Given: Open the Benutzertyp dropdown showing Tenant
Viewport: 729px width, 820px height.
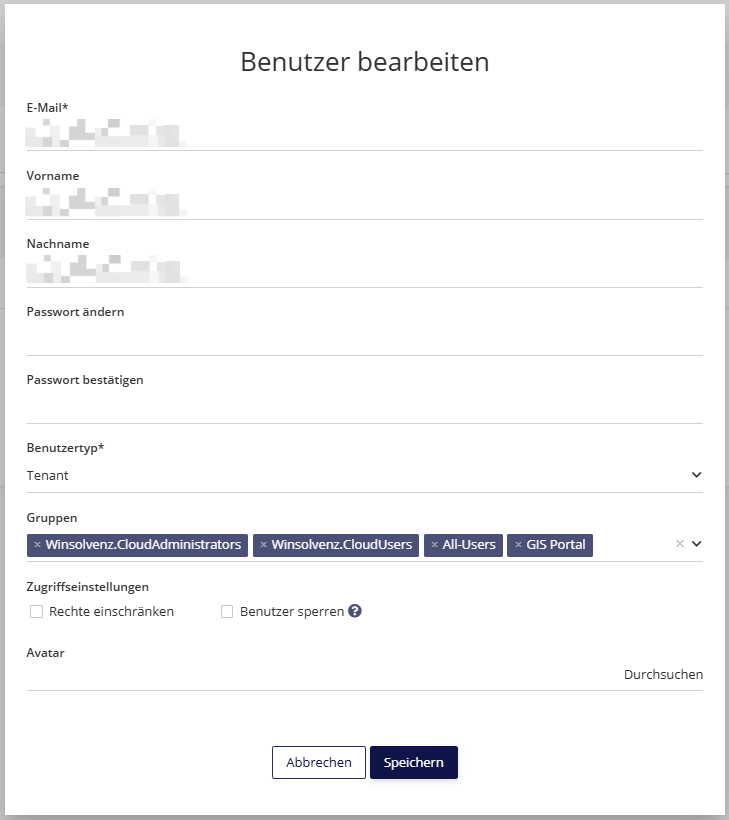Looking at the screenshot, I should pos(364,475).
